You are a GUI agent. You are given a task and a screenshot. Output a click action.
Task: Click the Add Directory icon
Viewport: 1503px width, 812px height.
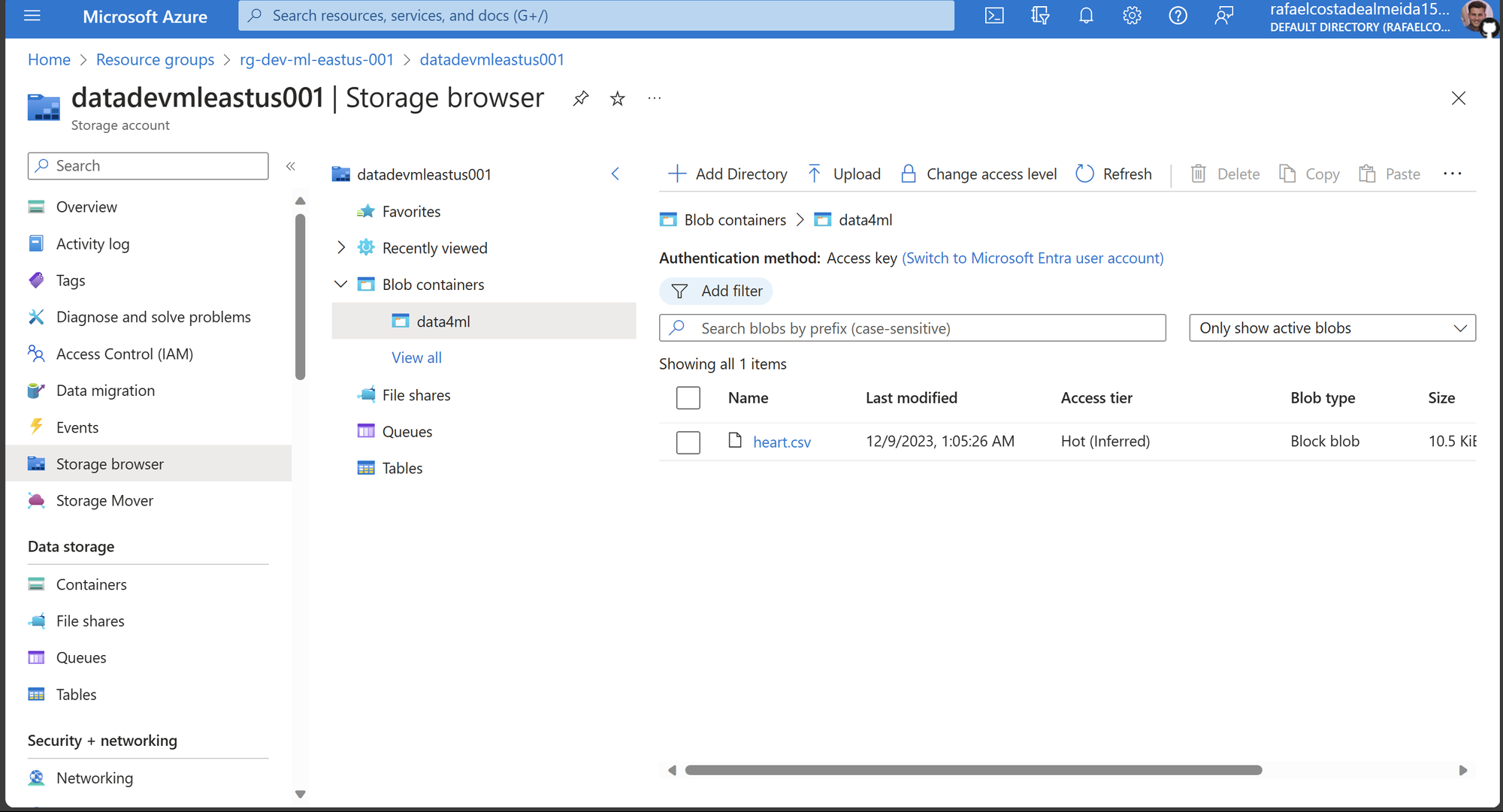click(677, 174)
